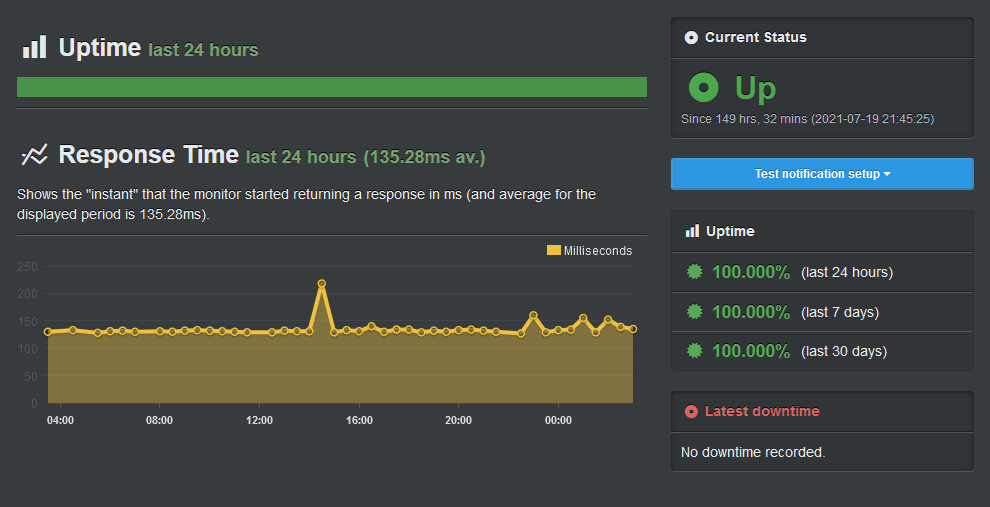
Task: Click the bar icon in Uptime panel header
Action: click(693, 231)
